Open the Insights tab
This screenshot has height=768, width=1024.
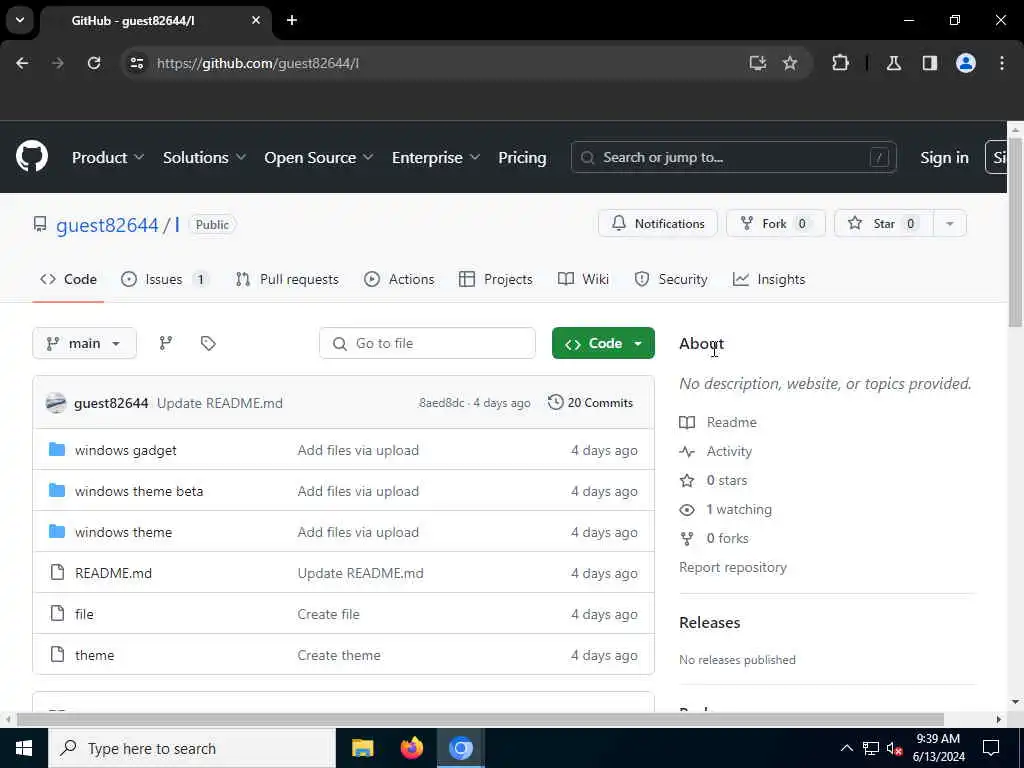(x=769, y=279)
